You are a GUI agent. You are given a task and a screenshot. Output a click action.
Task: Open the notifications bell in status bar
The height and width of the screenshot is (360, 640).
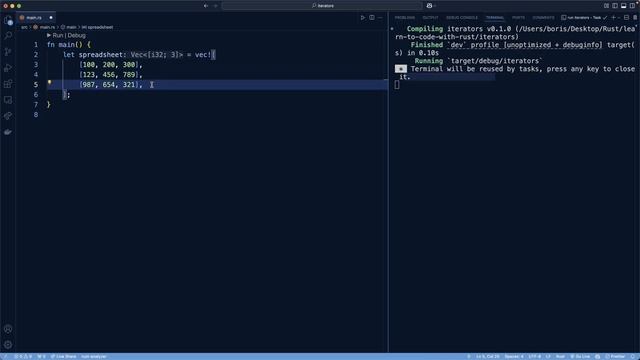point(634,357)
